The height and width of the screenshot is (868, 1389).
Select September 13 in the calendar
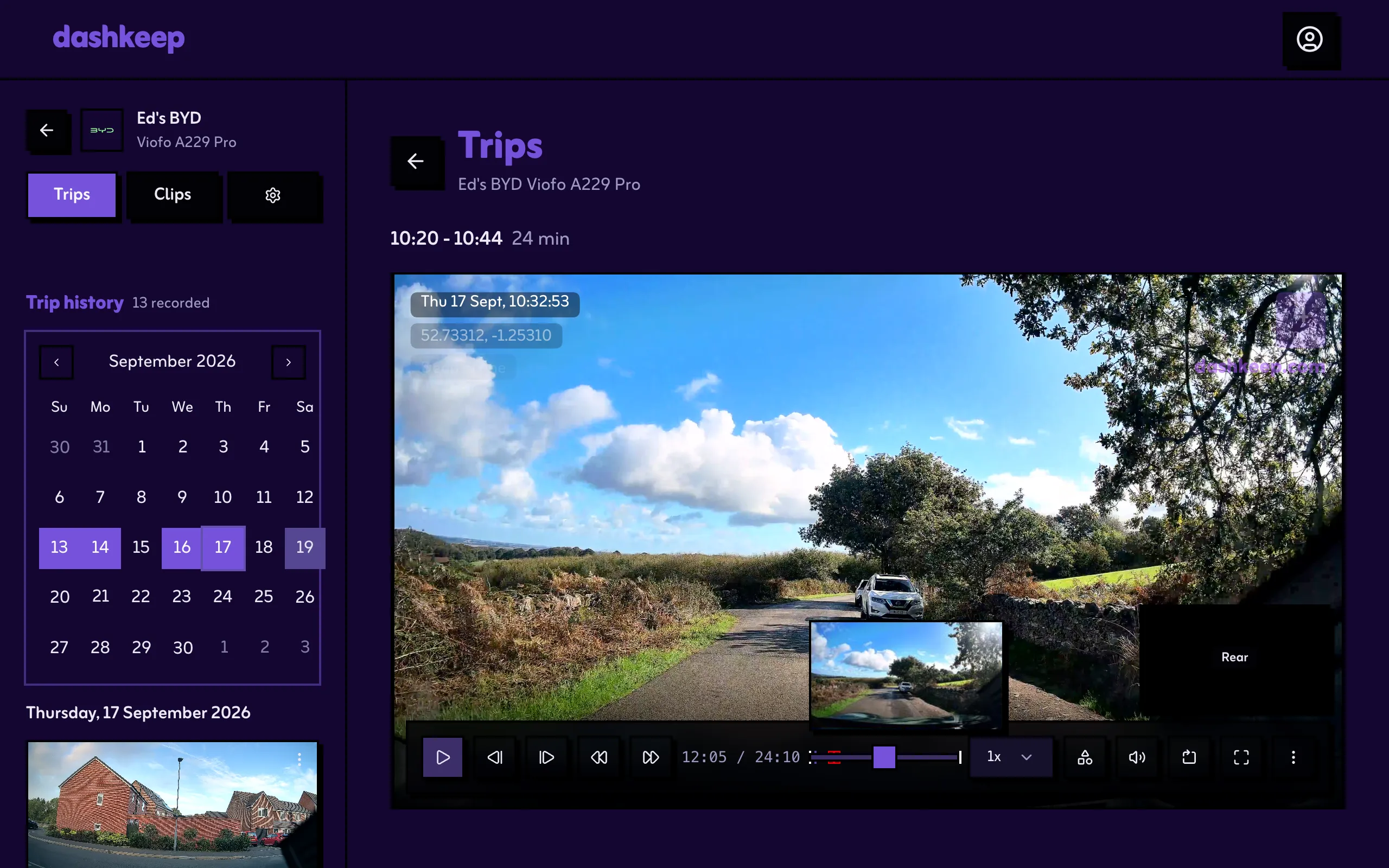click(59, 548)
